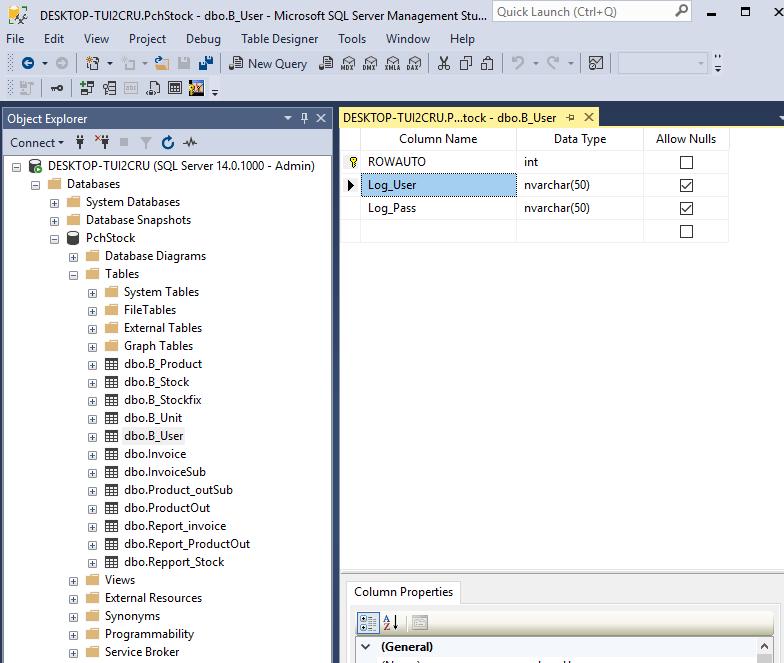Expand the dbo.B_Product table node
Viewport: 784px width, 663px height.
[93, 364]
